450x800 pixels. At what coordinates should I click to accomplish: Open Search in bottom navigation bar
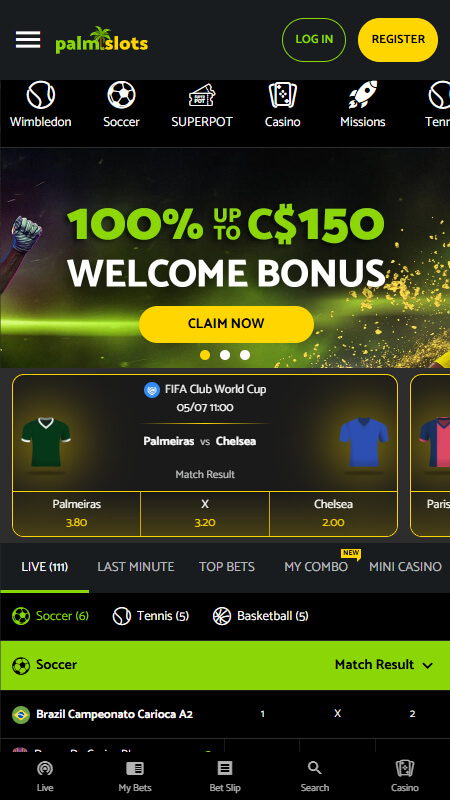[315, 776]
